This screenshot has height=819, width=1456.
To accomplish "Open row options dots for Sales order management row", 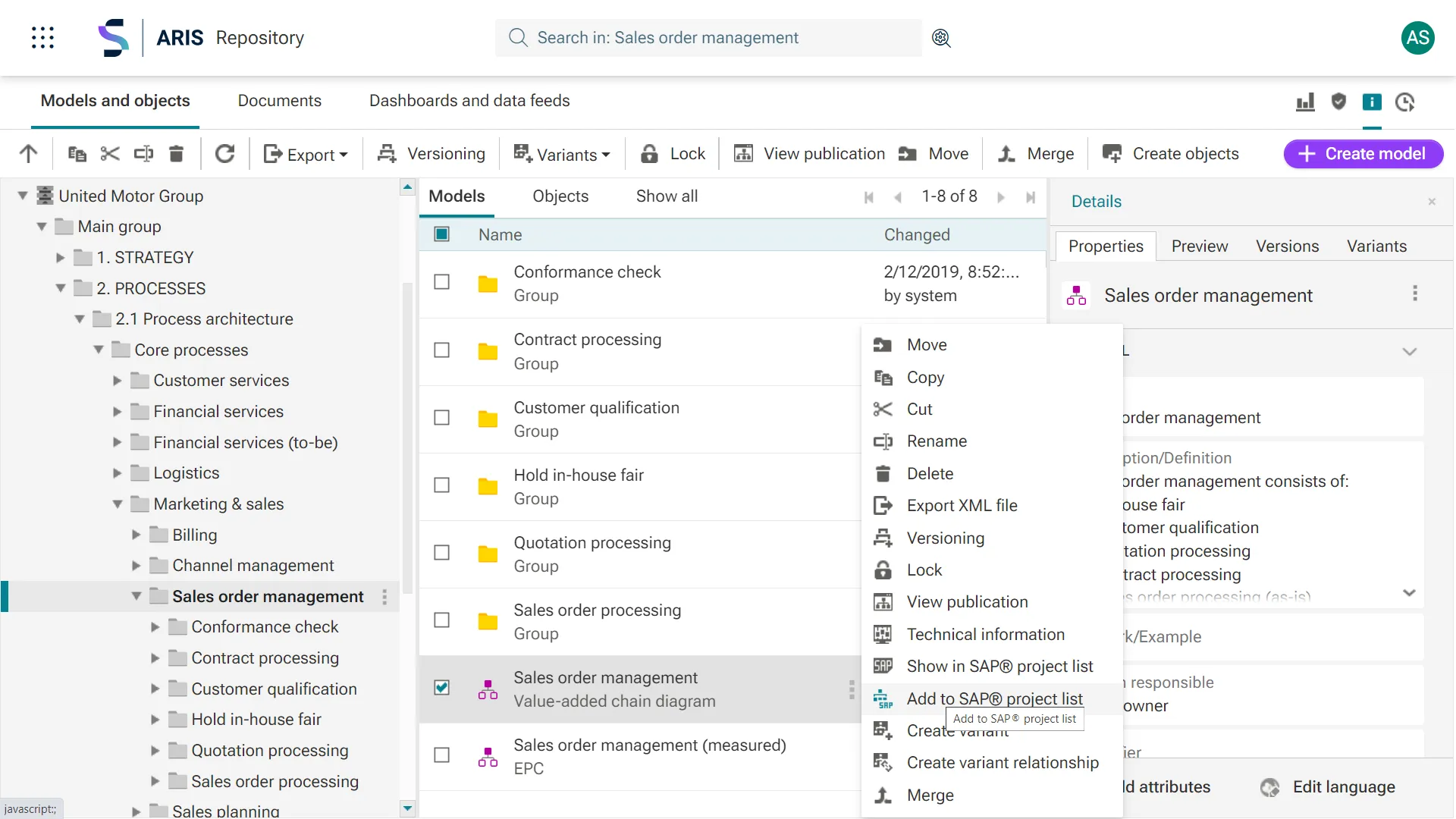I will pos(852,689).
